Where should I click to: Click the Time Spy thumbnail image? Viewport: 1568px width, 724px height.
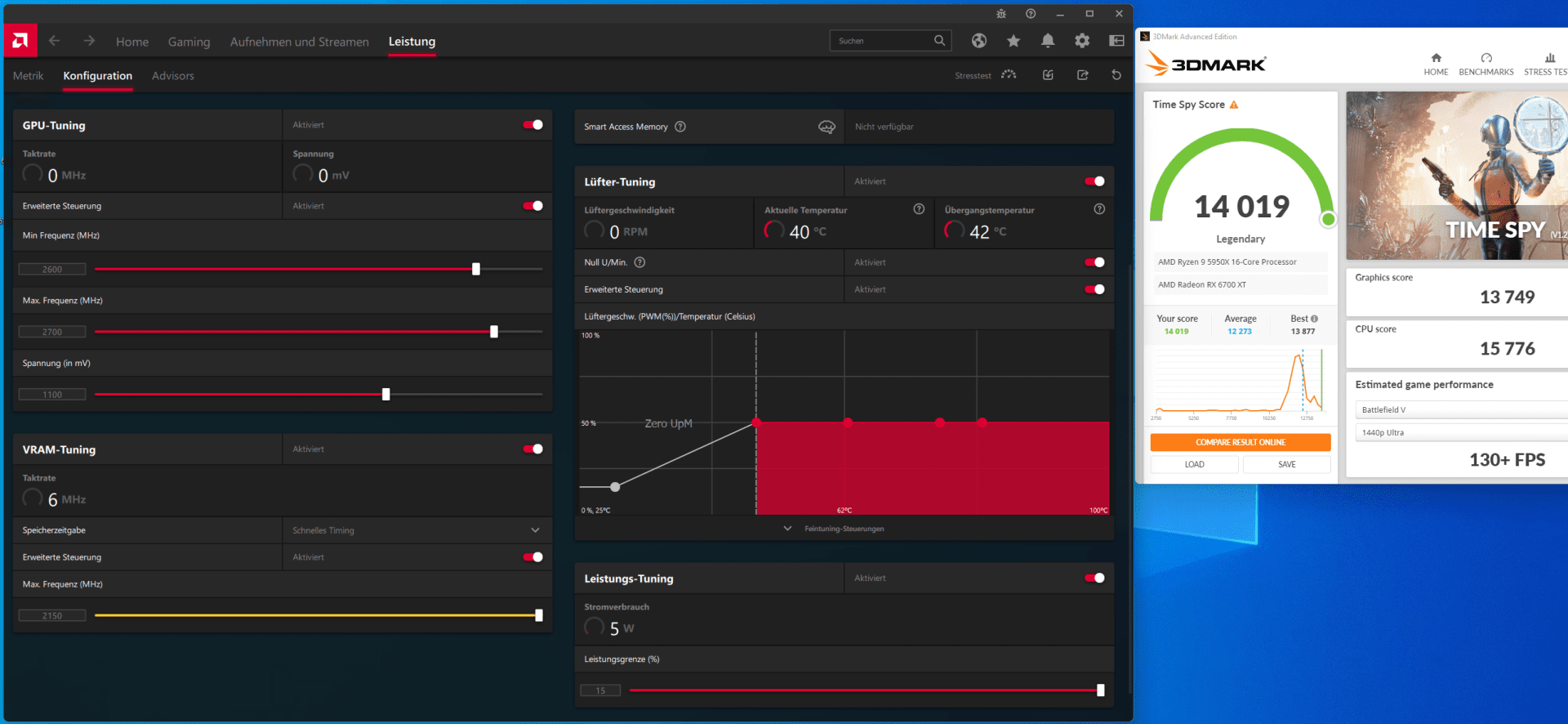(1457, 176)
